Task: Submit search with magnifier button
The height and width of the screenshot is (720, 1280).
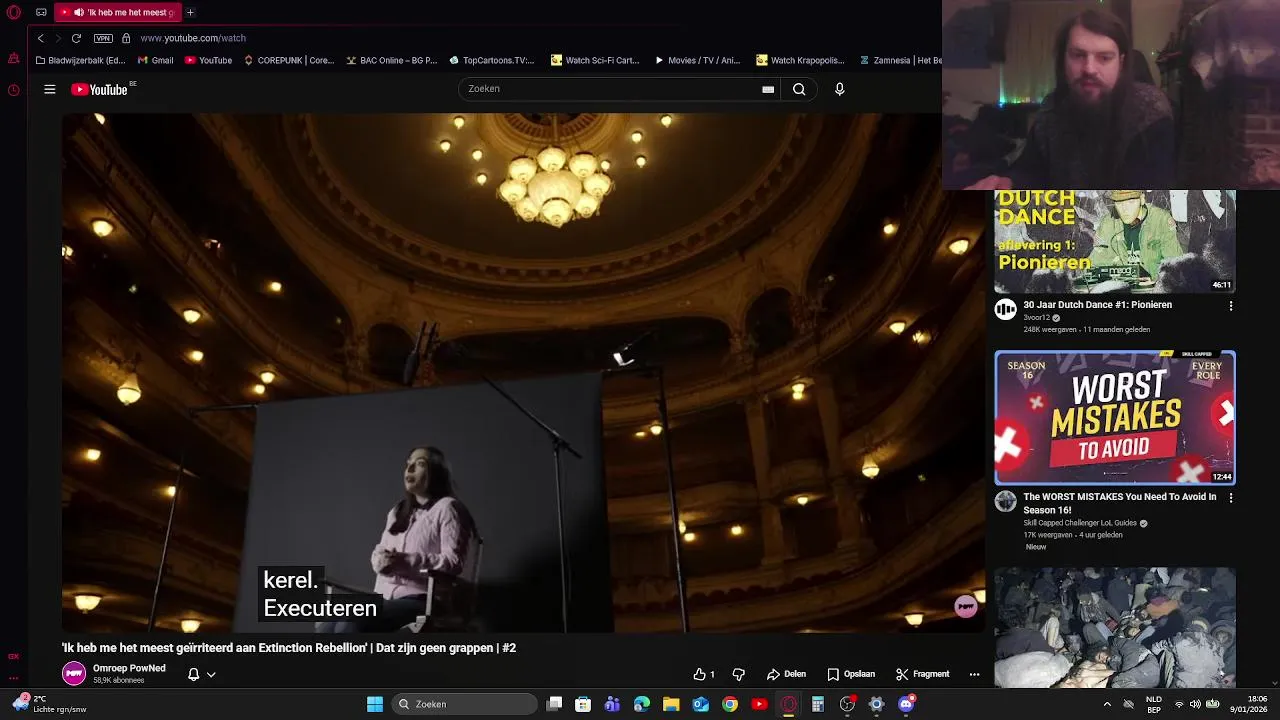Action: coord(799,89)
